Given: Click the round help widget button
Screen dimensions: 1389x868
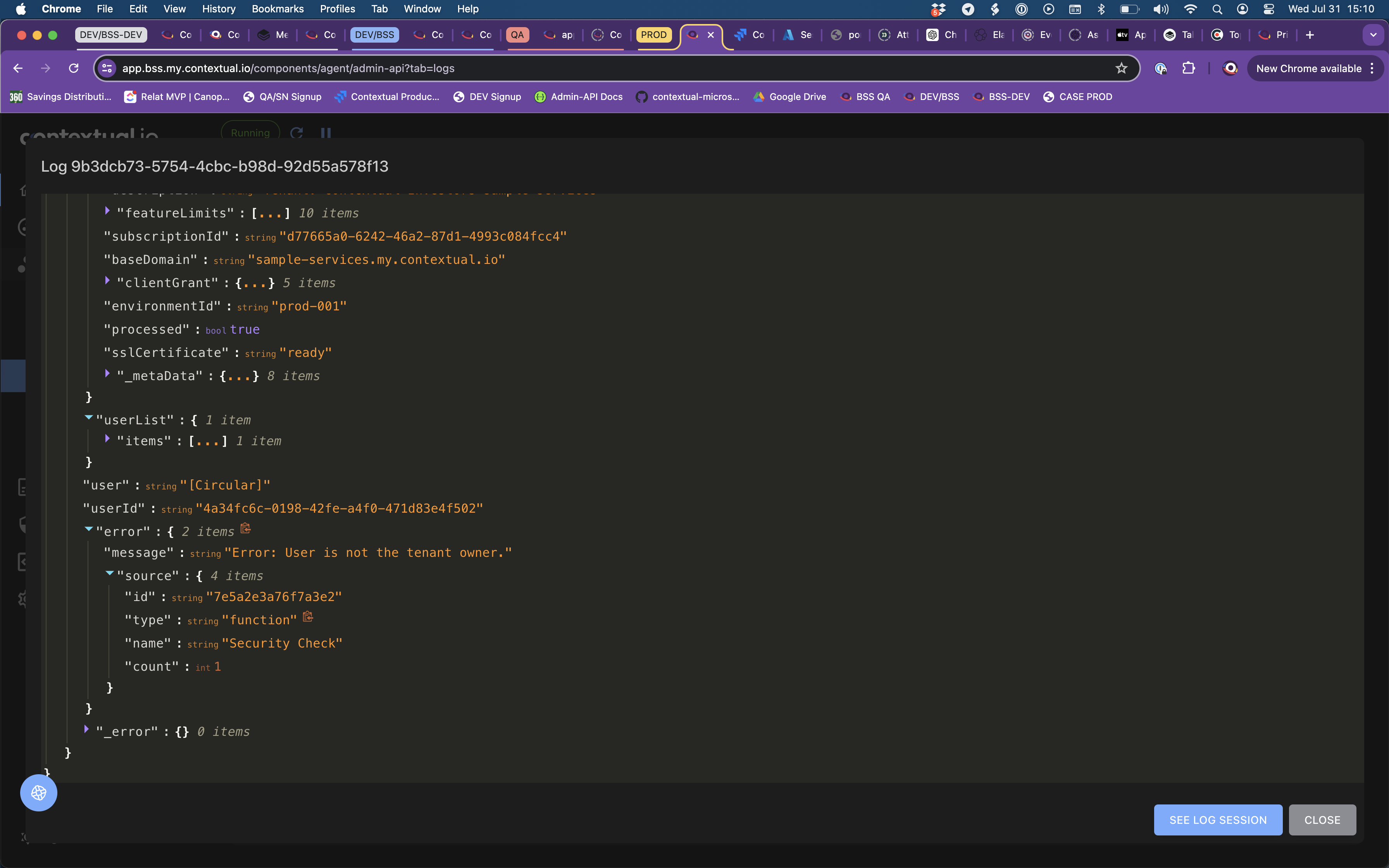Looking at the screenshot, I should click(38, 793).
